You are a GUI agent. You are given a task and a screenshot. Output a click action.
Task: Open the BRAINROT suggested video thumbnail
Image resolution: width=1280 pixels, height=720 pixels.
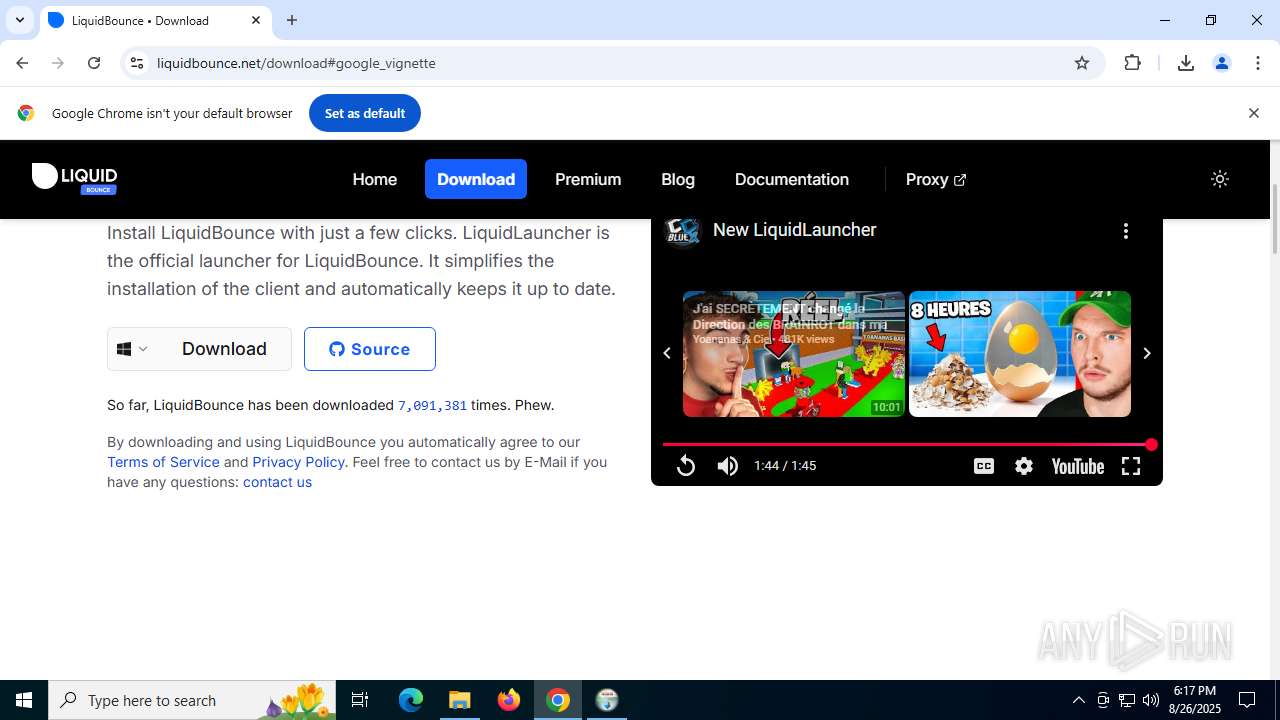794,354
